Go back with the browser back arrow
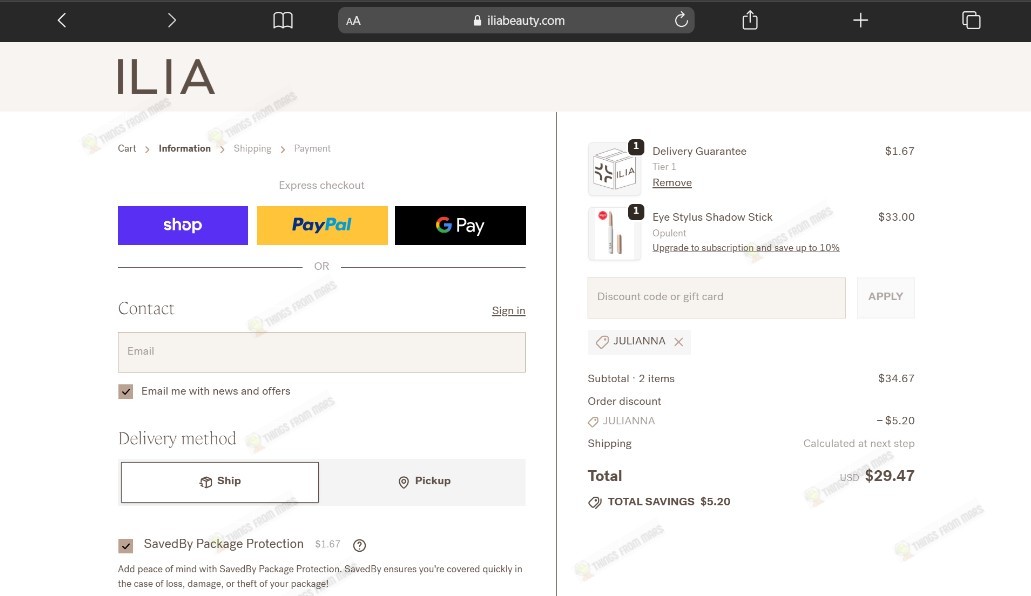 (62, 20)
